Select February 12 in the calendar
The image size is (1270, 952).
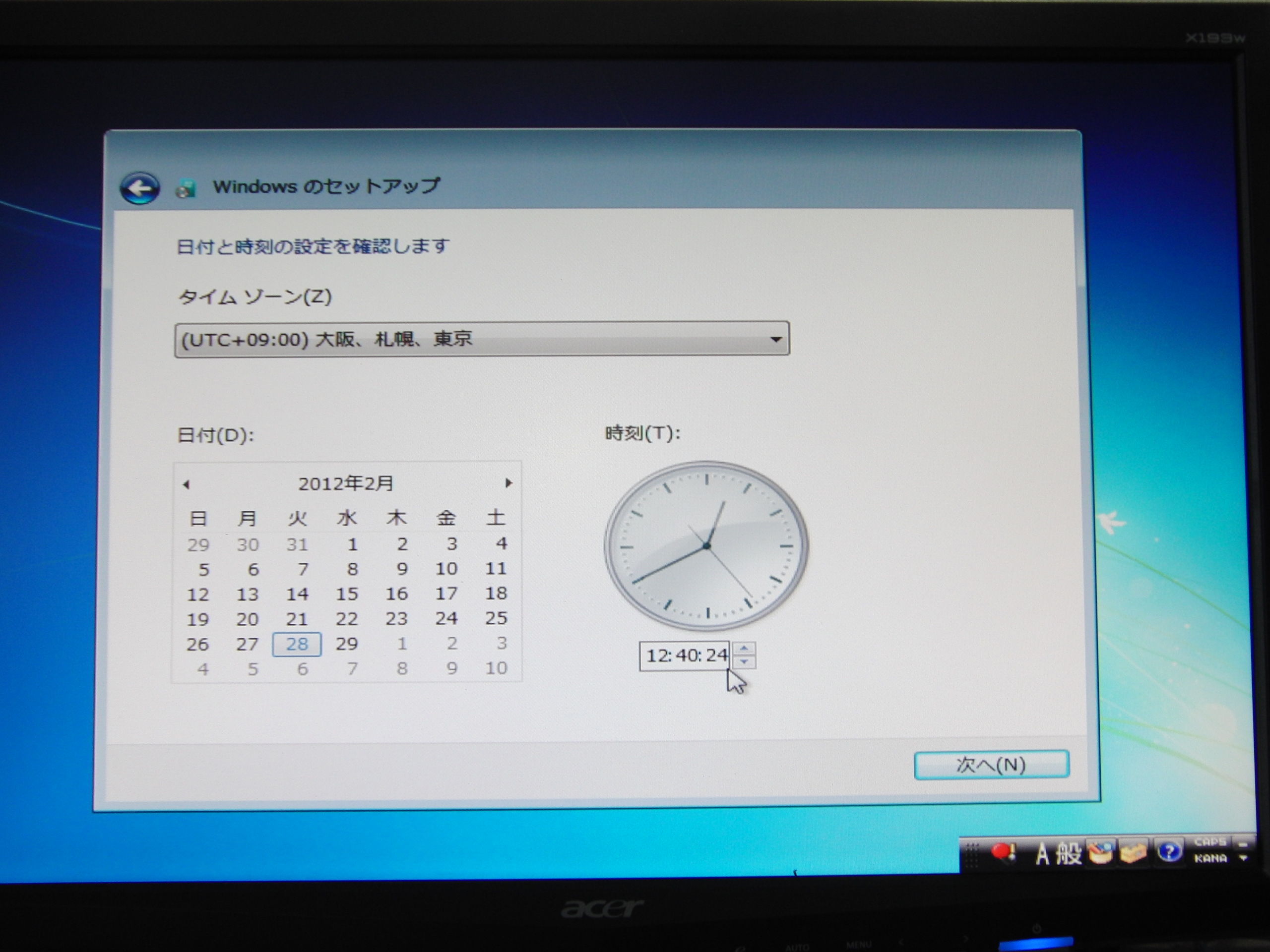198,595
